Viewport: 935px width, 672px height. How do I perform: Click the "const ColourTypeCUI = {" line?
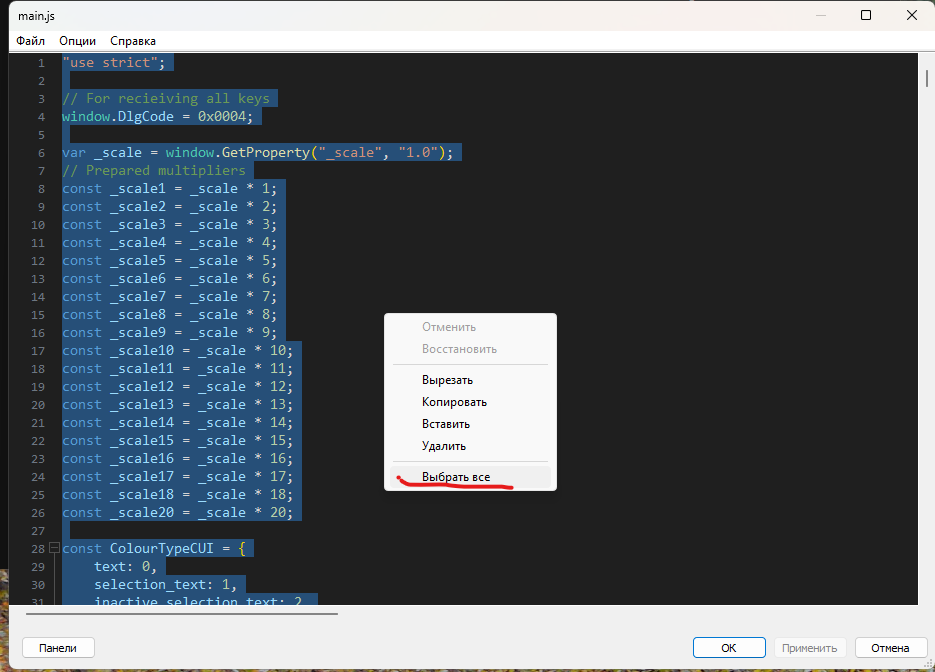click(x=154, y=549)
